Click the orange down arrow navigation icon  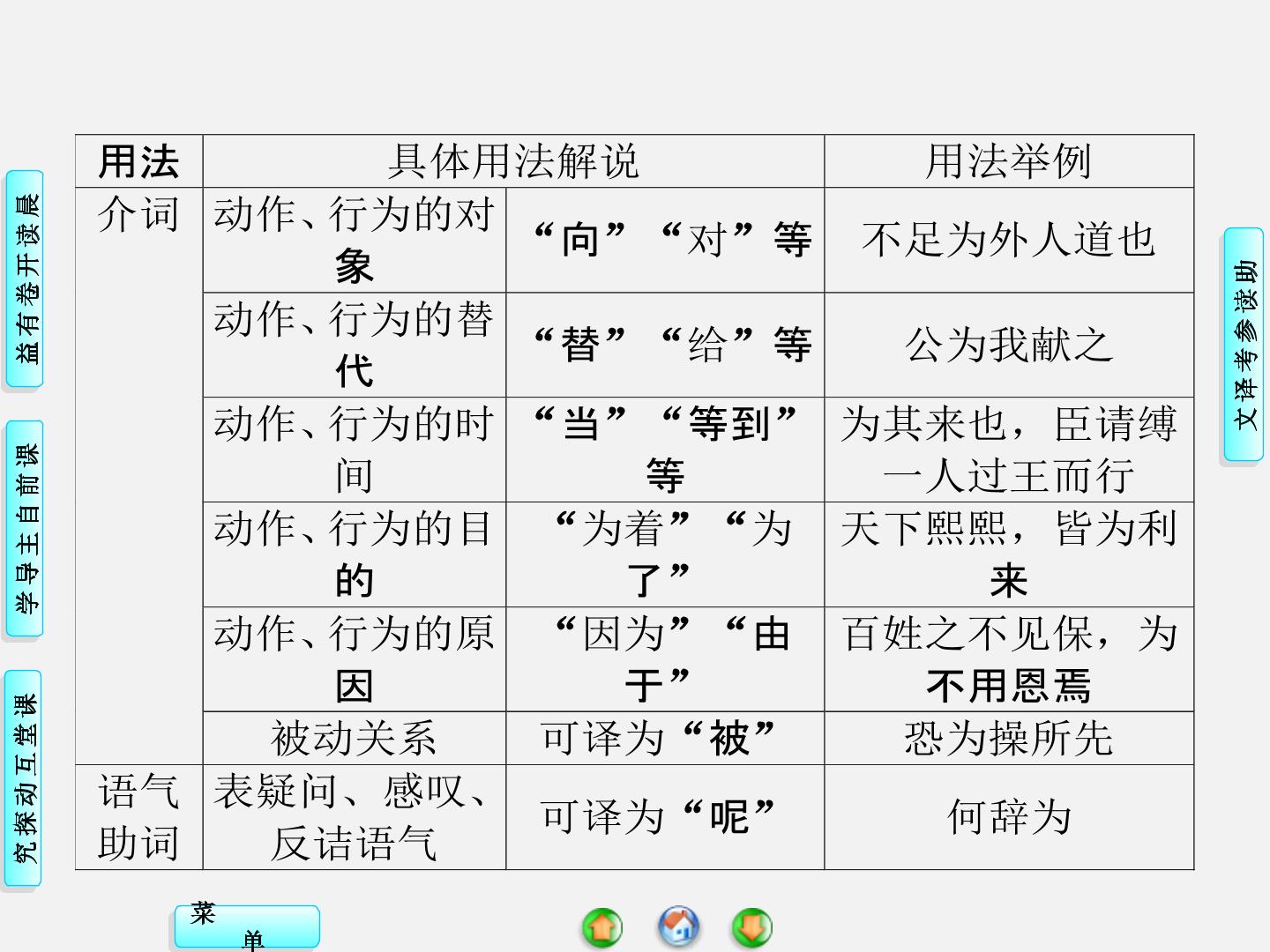(x=752, y=927)
